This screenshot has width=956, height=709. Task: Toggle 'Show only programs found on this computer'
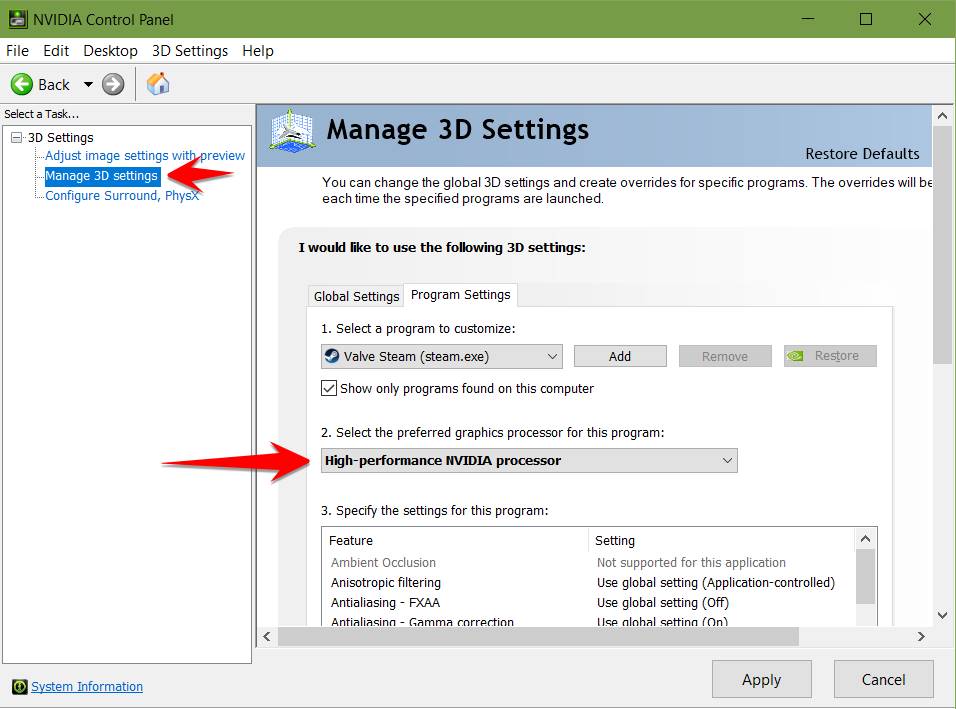click(329, 388)
